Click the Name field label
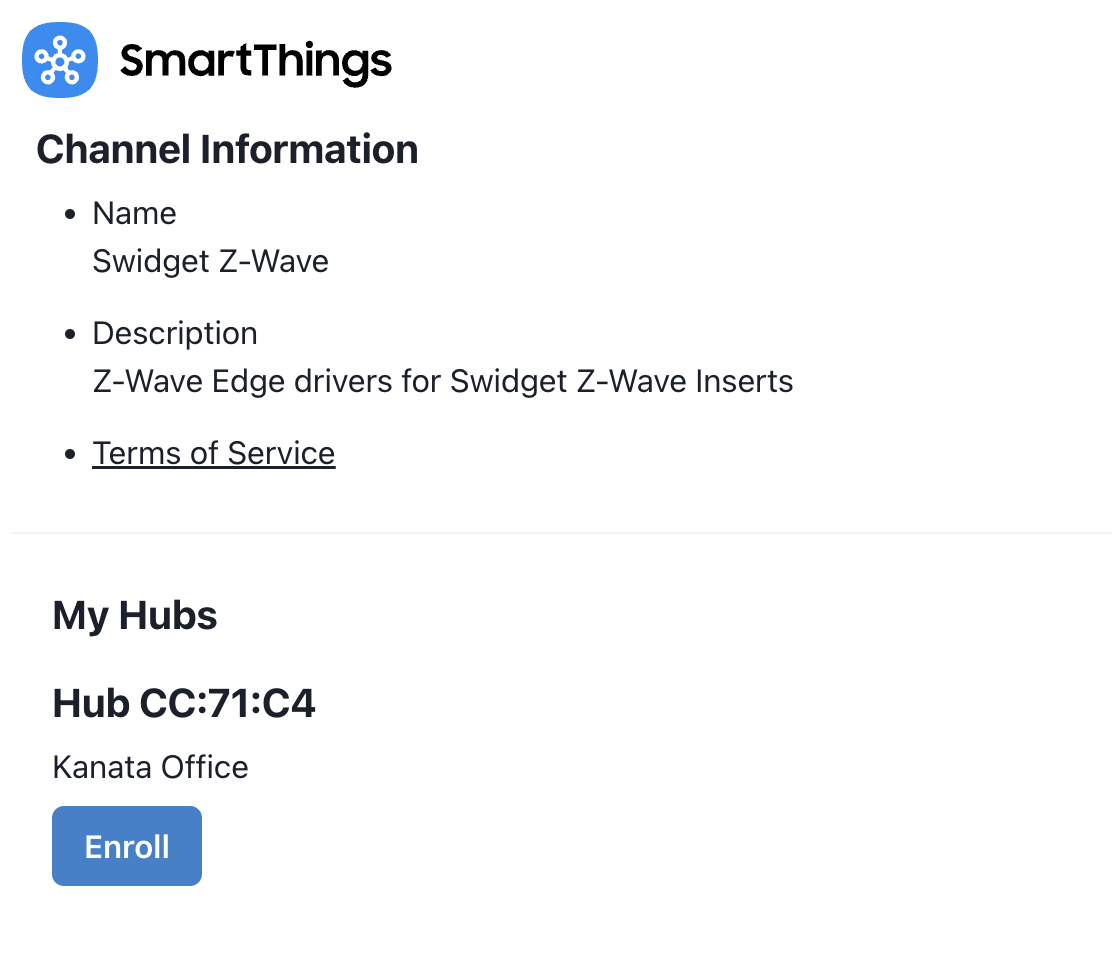The image size is (1112, 964). 134,214
